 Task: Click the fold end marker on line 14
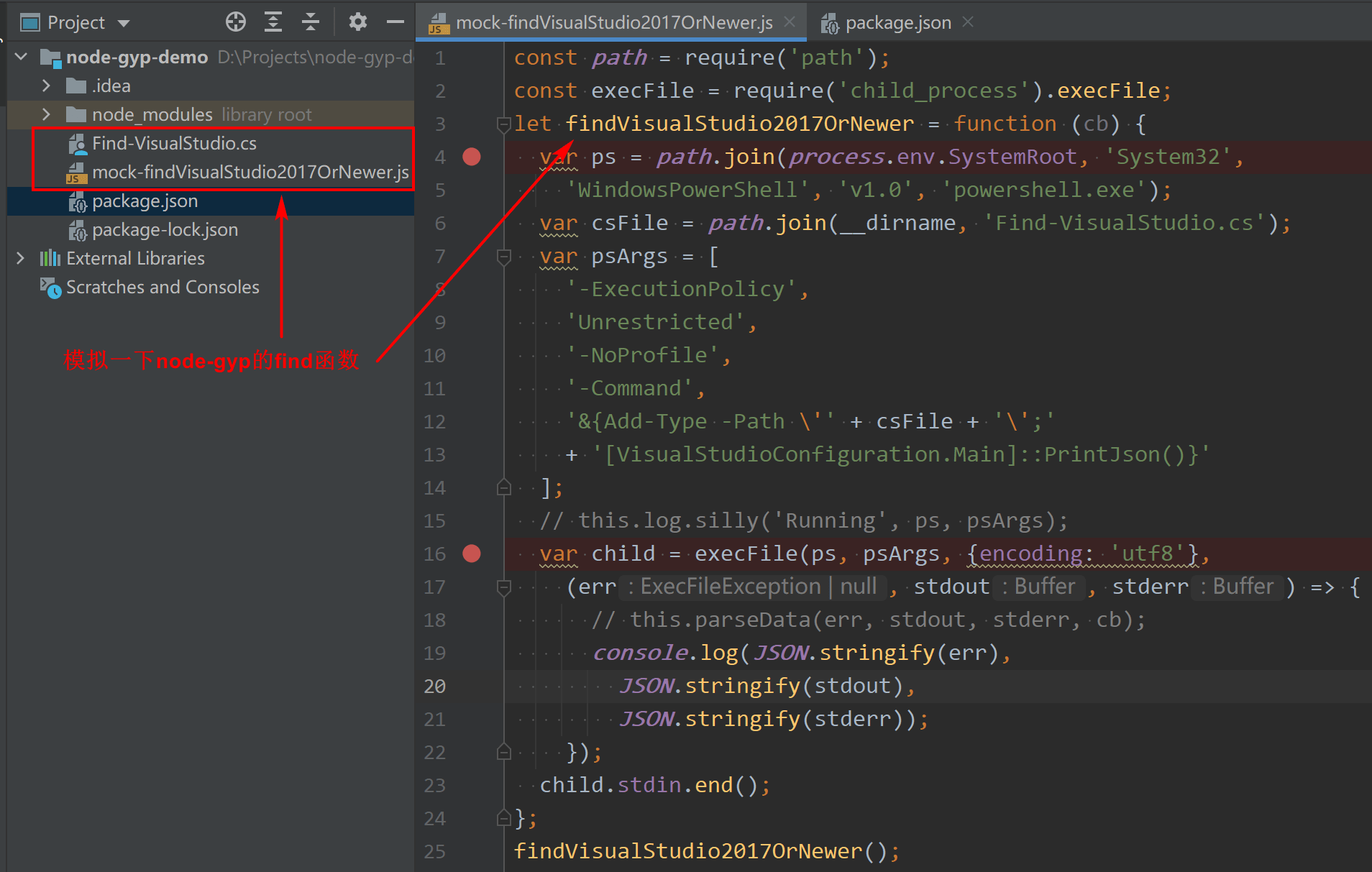pos(503,487)
